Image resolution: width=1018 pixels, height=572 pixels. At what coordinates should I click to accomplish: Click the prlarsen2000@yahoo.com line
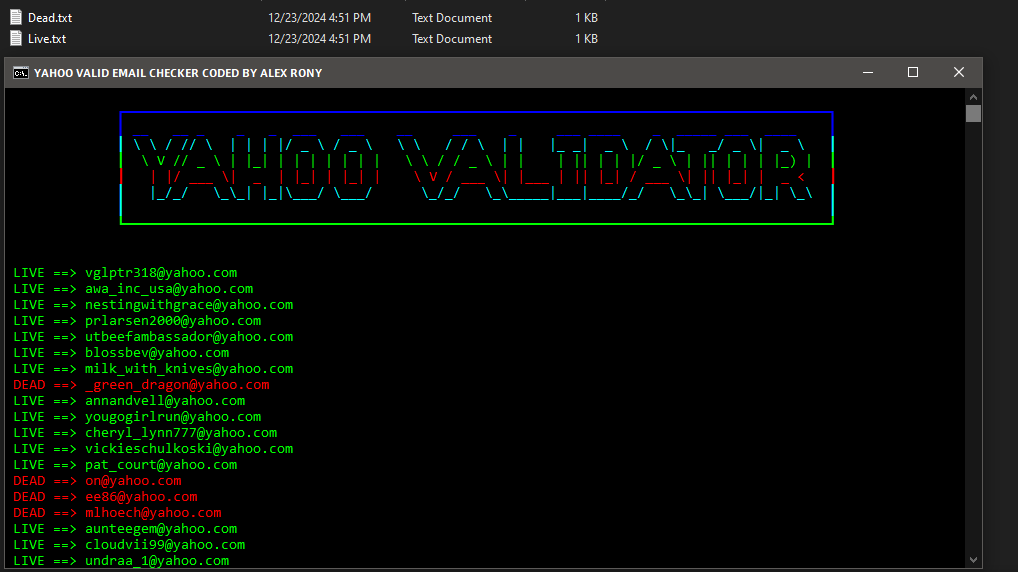pos(137,321)
